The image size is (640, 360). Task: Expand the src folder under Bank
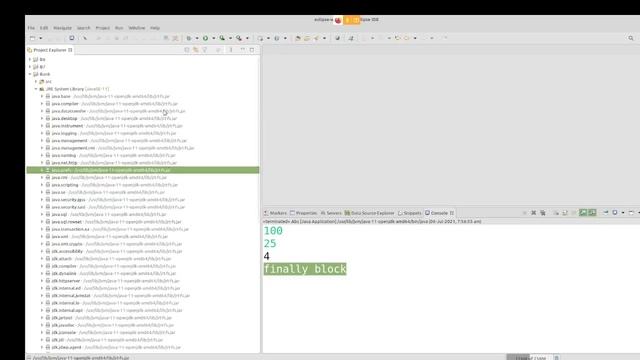click(36, 82)
